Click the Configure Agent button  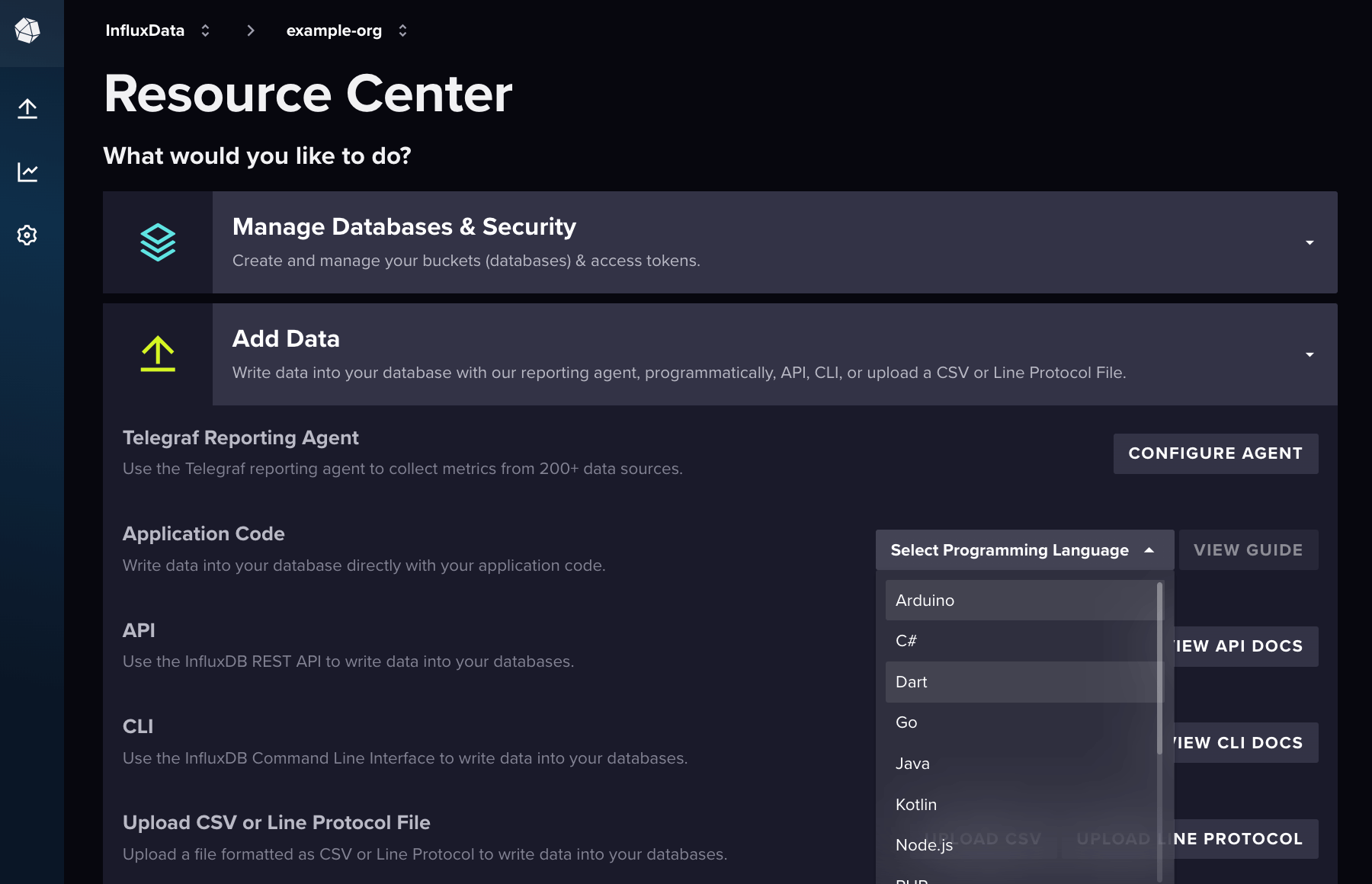click(x=1216, y=453)
